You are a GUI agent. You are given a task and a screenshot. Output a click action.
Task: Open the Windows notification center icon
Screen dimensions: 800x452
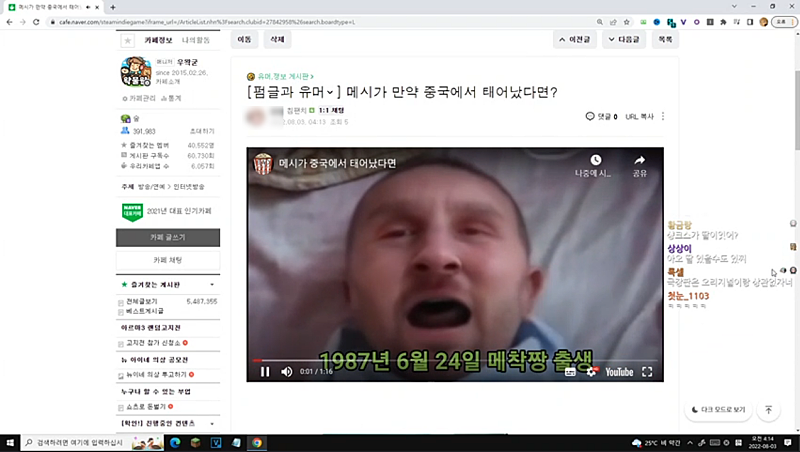coord(788,443)
